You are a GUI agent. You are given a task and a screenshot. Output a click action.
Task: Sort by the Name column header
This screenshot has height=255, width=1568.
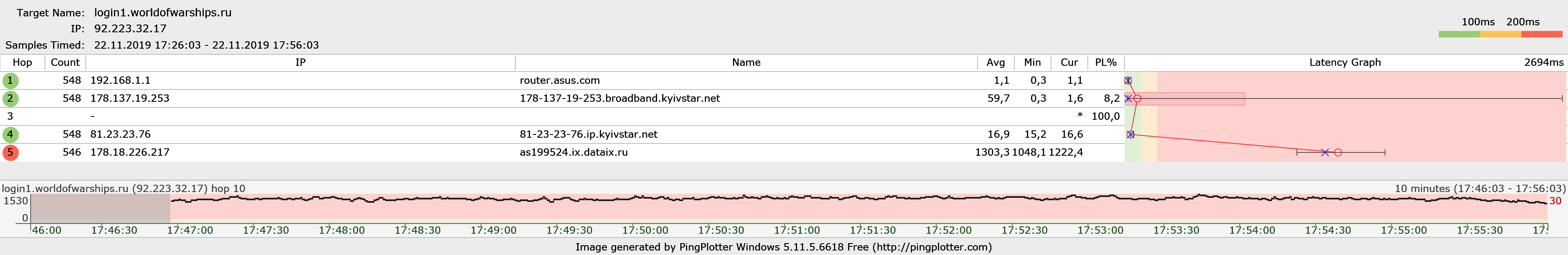(x=746, y=62)
